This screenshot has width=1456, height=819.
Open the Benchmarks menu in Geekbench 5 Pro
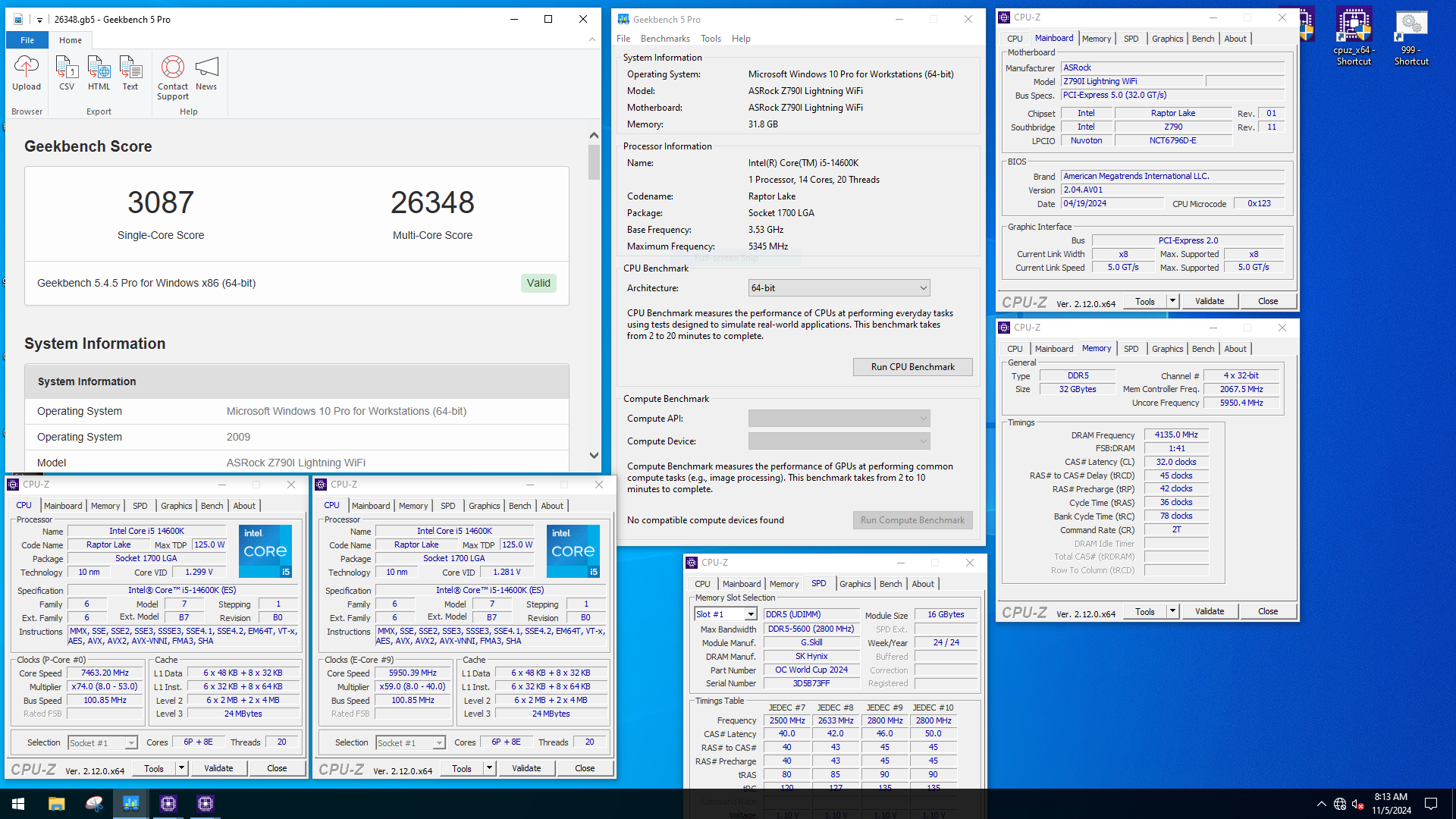tap(665, 39)
